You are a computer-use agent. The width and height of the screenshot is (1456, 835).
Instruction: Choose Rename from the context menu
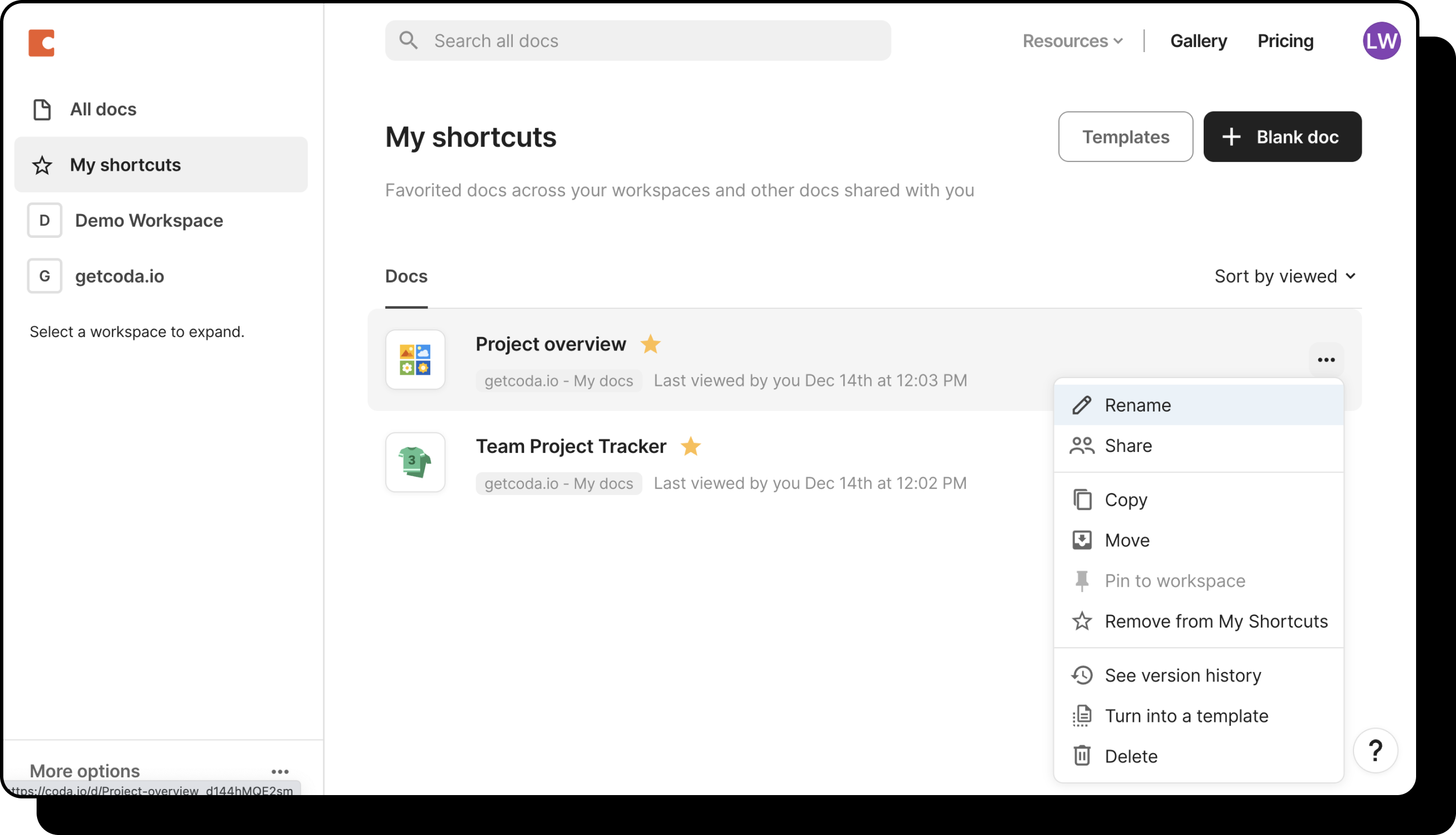click(1137, 405)
